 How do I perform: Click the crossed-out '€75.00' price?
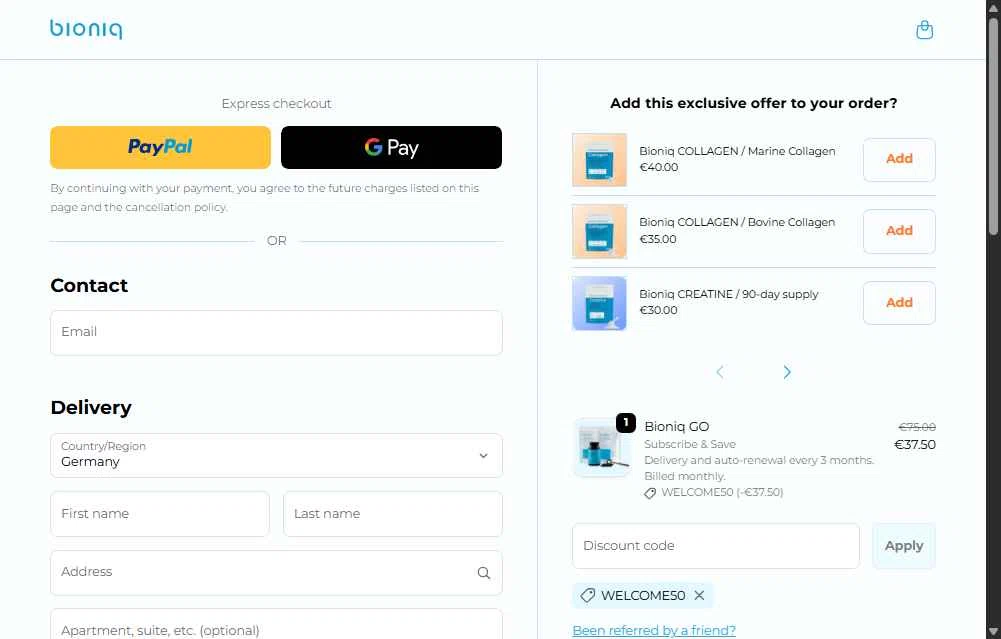(917, 426)
